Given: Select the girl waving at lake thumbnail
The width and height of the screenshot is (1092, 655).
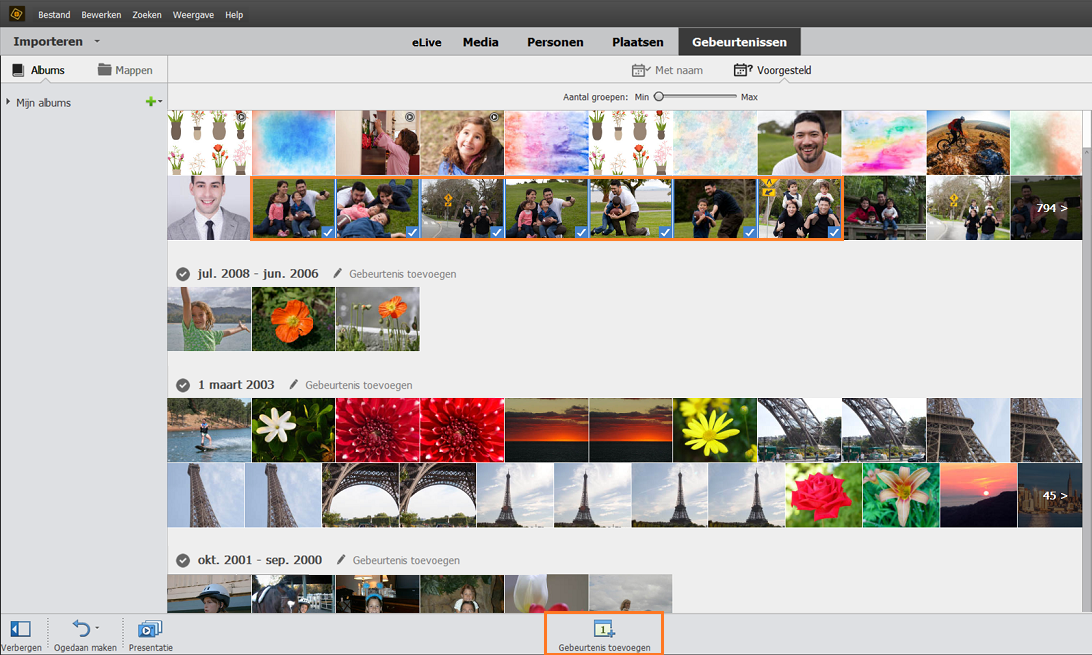Looking at the screenshot, I should (x=209, y=319).
